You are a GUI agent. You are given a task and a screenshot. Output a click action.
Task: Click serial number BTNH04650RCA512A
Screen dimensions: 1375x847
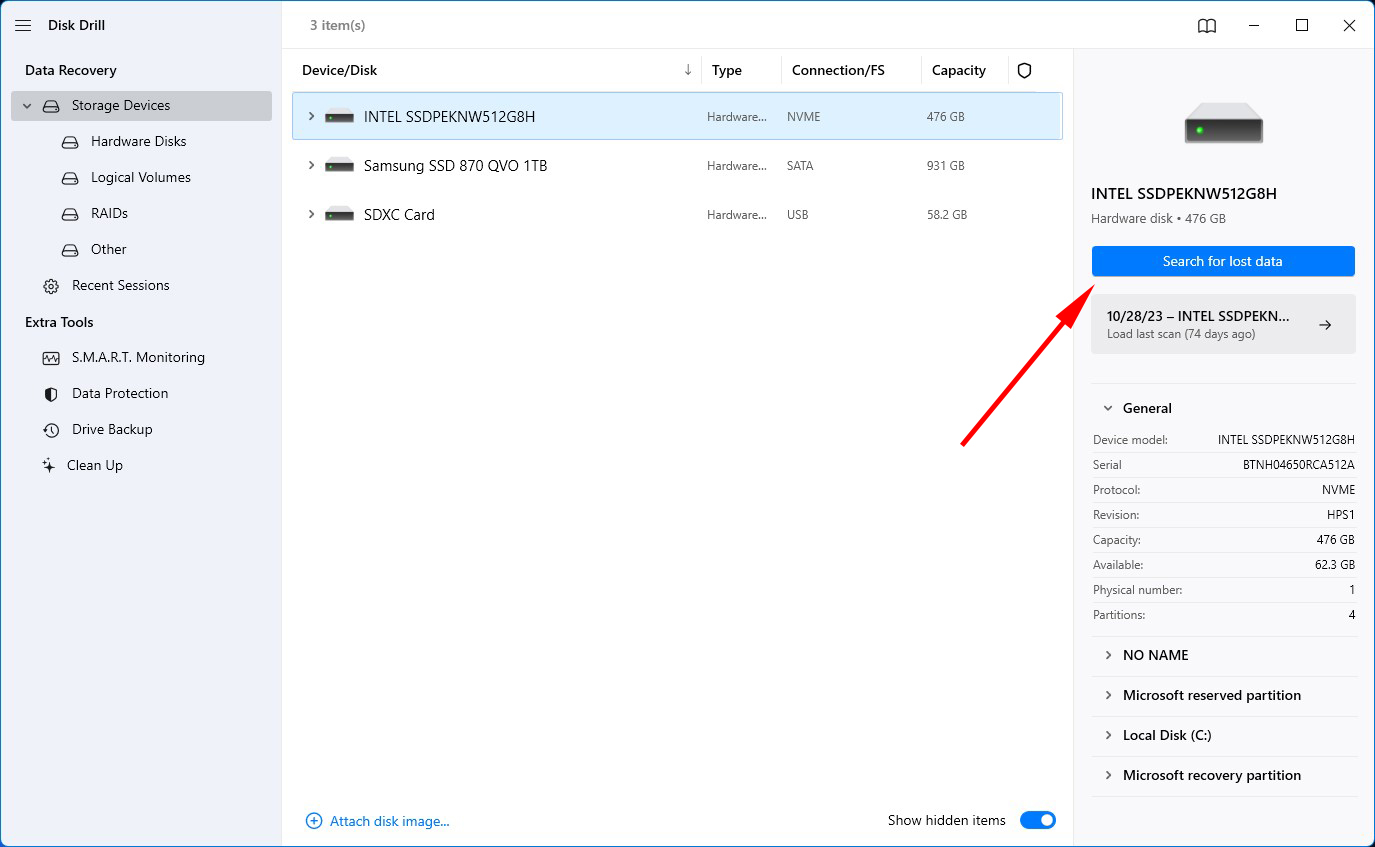(1299, 465)
